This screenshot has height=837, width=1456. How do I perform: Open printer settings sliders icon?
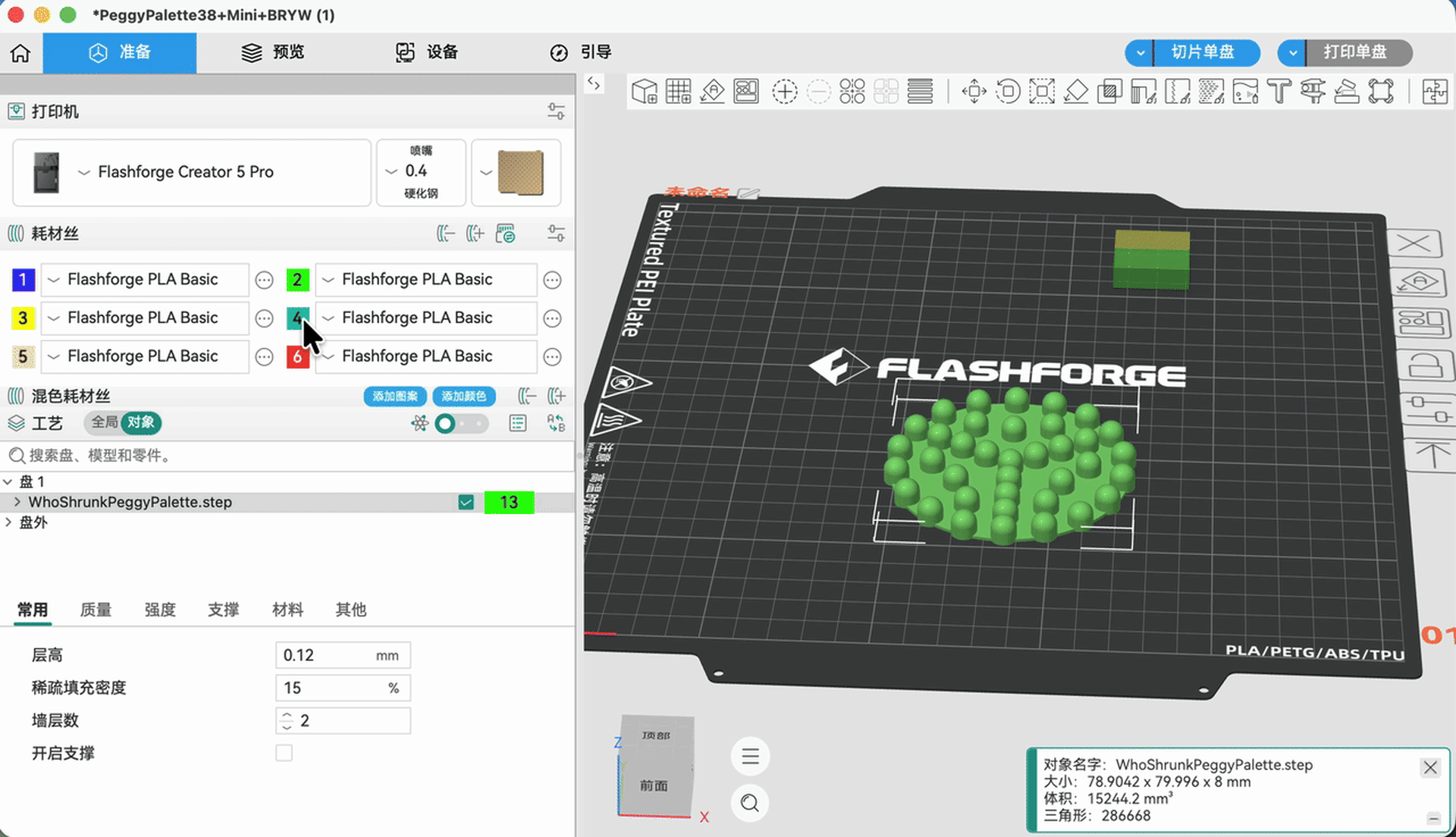tap(556, 111)
